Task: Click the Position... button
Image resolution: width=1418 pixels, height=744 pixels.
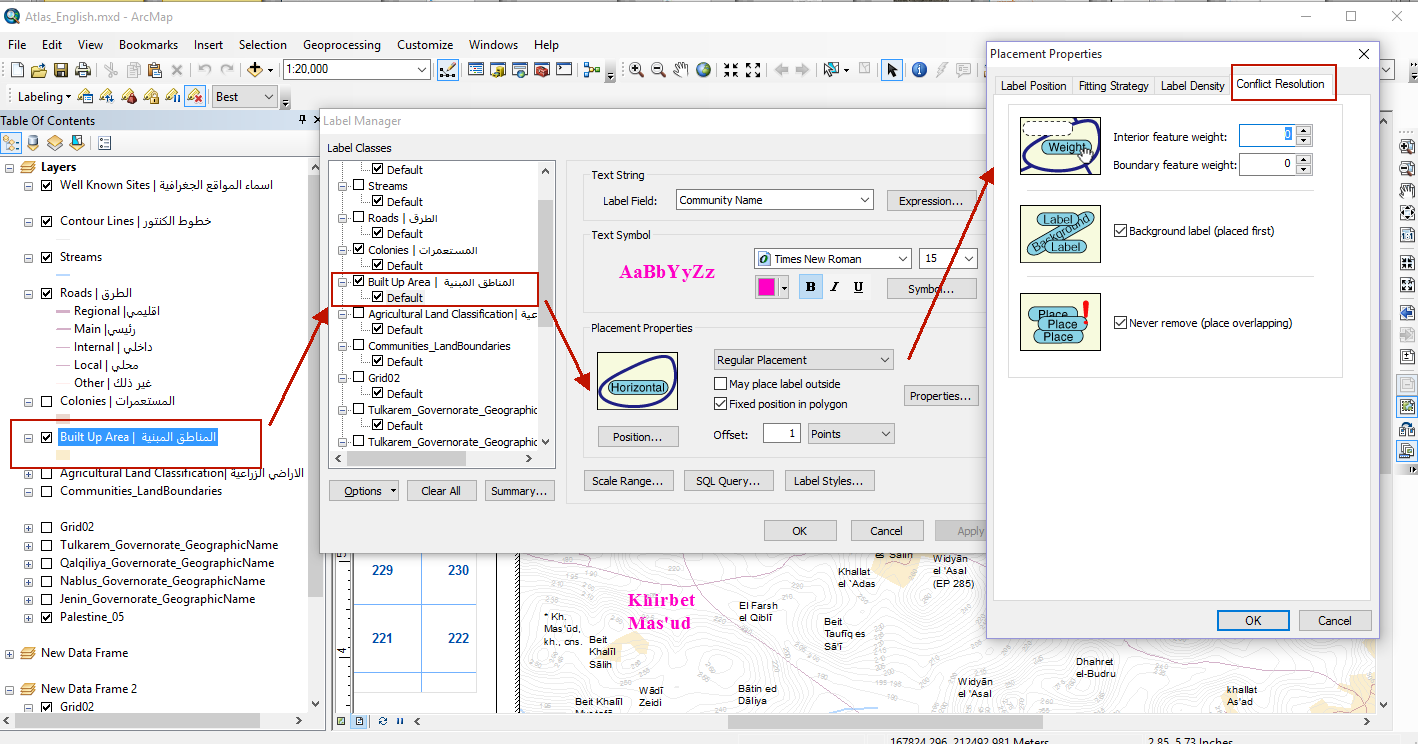Action: [x=638, y=437]
